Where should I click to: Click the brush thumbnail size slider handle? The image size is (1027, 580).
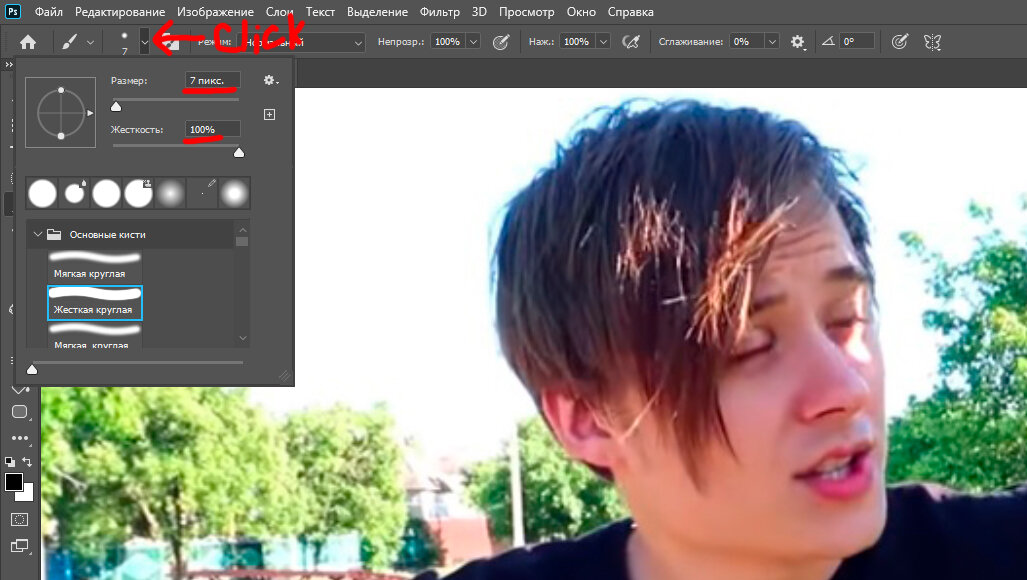point(31,370)
